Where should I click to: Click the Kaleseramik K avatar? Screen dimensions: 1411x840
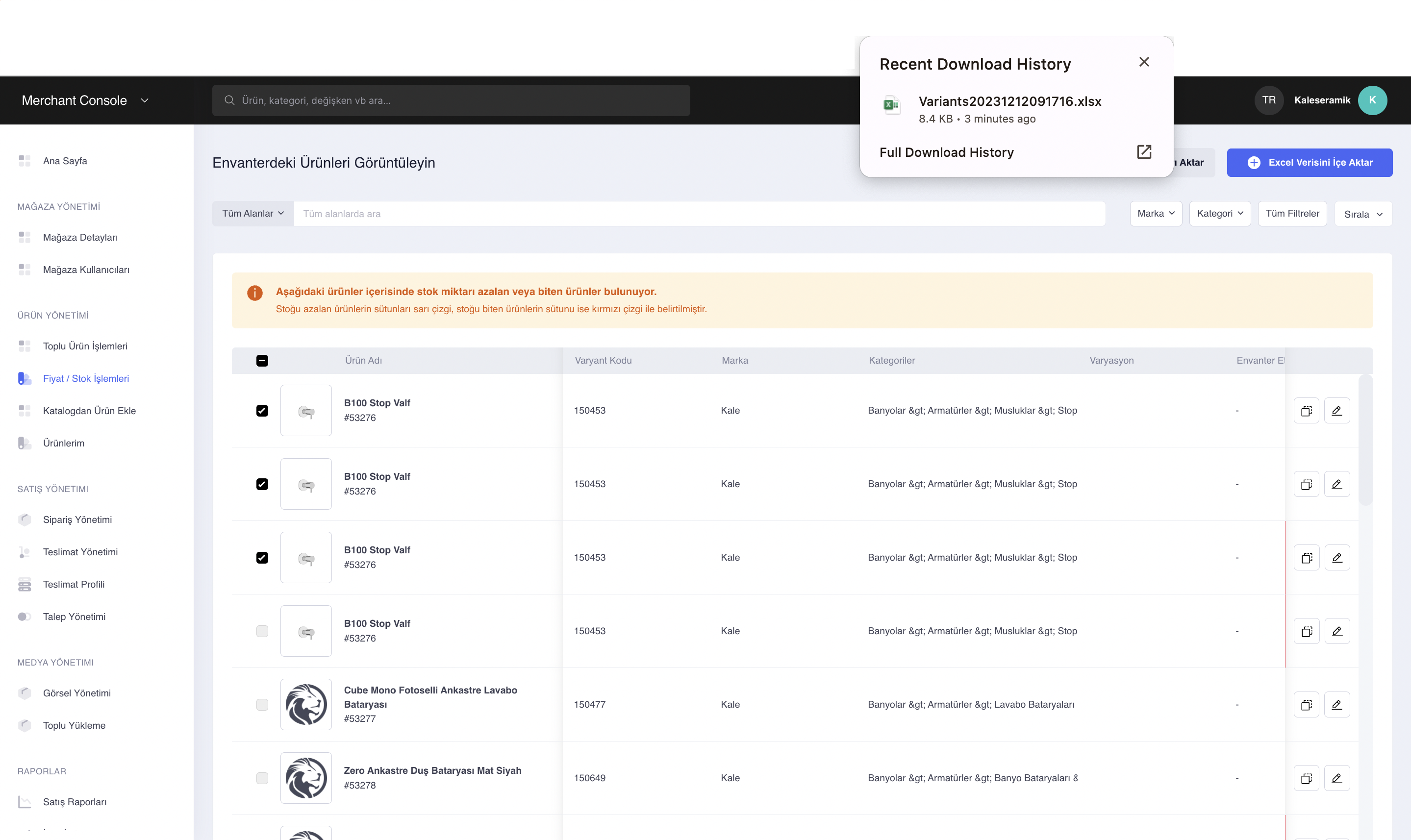tap(1372, 100)
